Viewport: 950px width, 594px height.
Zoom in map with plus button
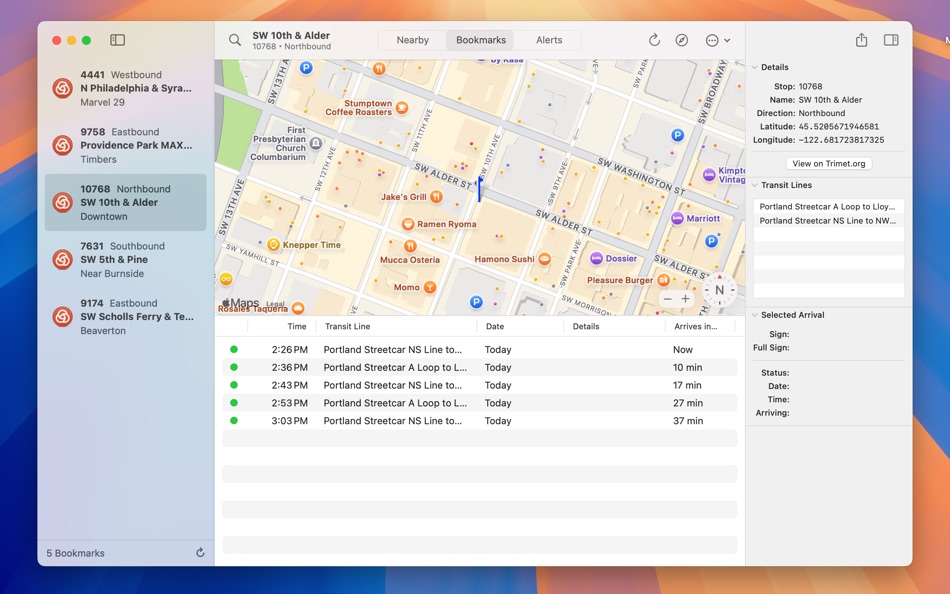(685, 299)
